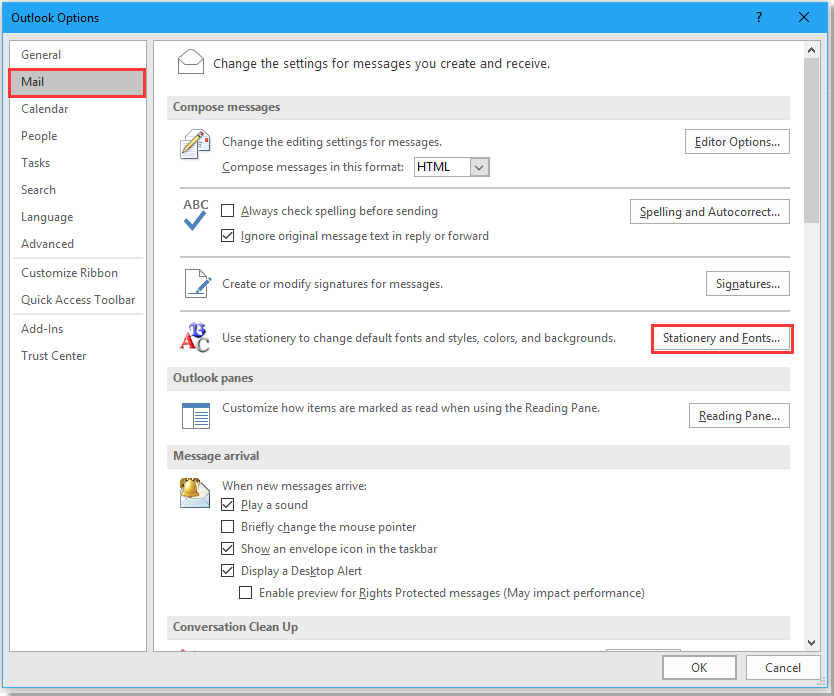Click the editor settings pencil icon
This screenshot has width=834, height=696.
194,144
